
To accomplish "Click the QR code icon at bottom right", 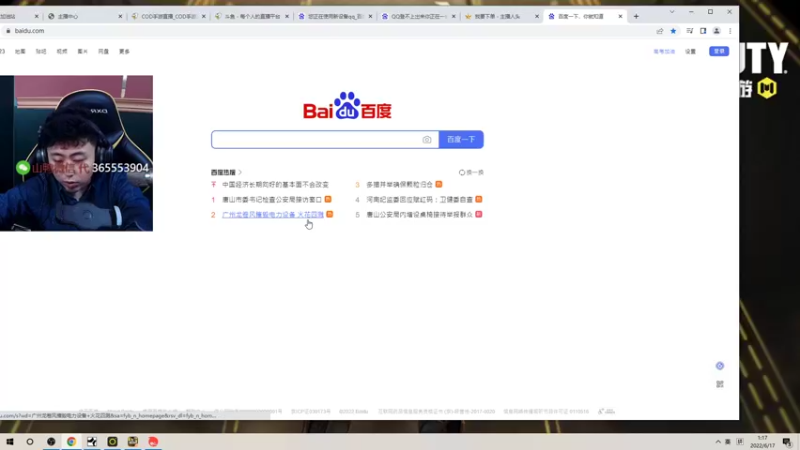I will (x=719, y=384).
